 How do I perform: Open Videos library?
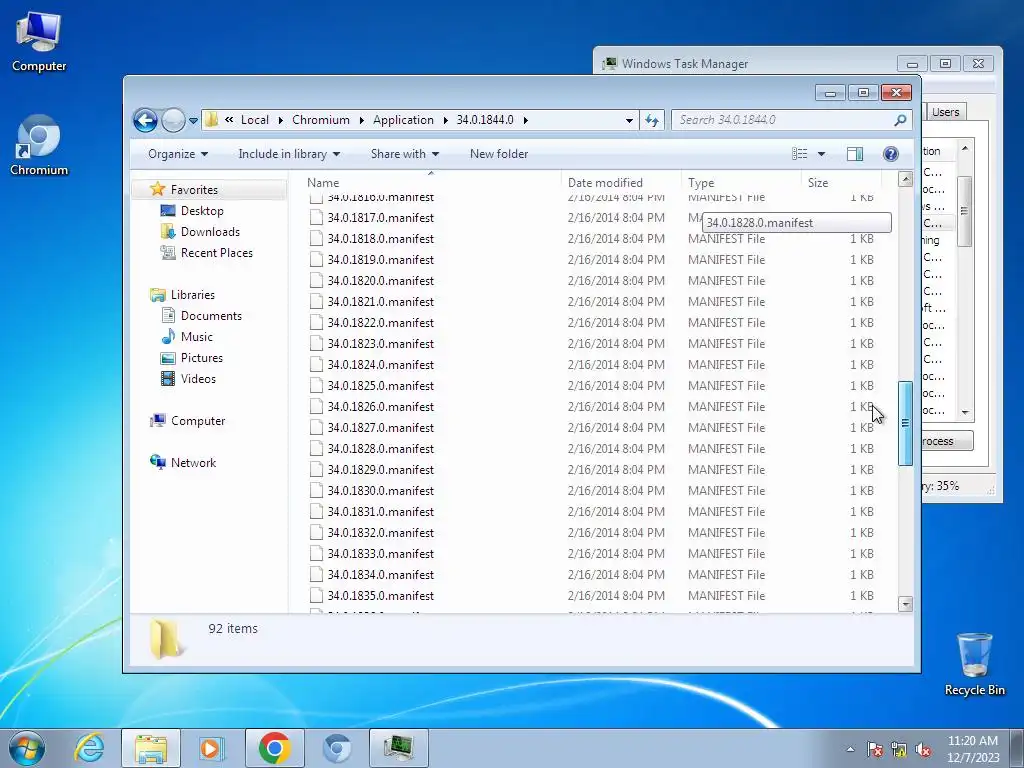pyautogui.click(x=198, y=379)
